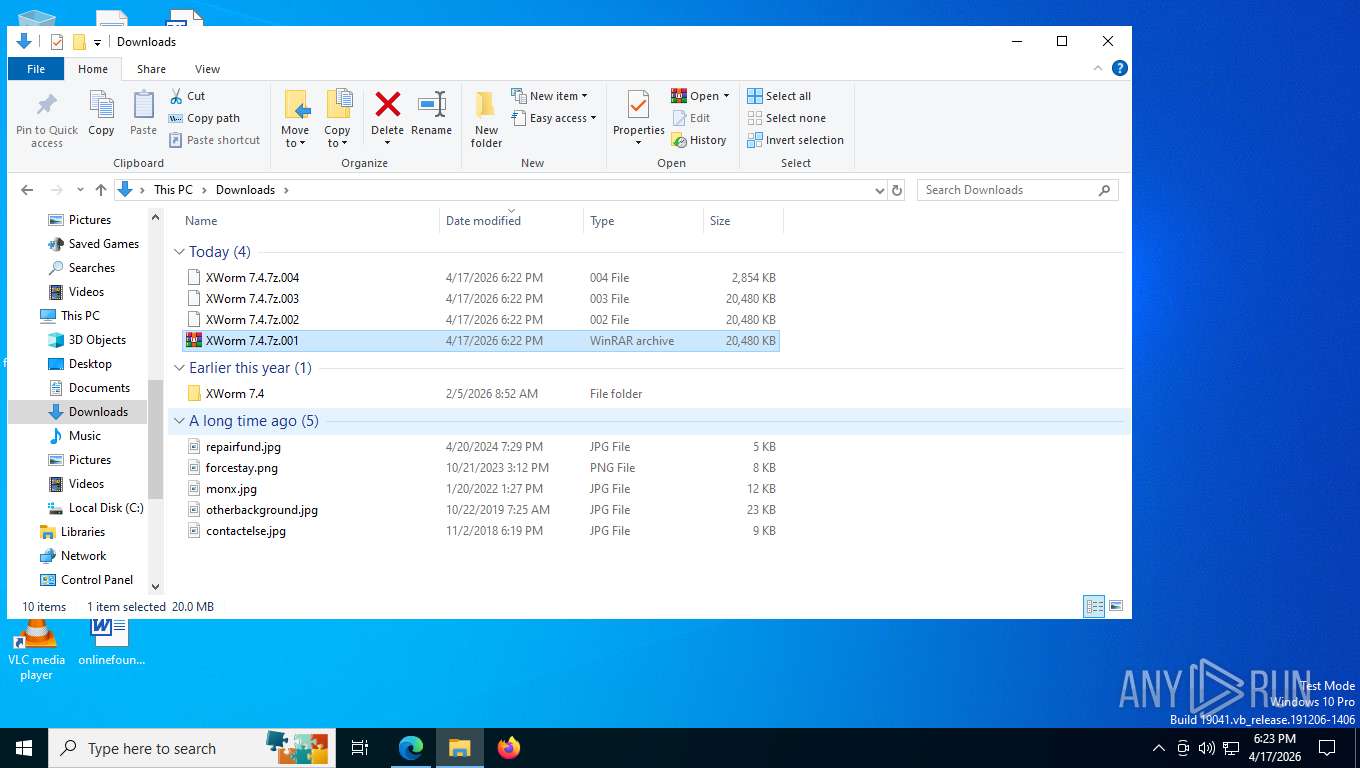Screen dimensions: 1360x768
Task: Click Copy path command
Action: [x=204, y=118]
